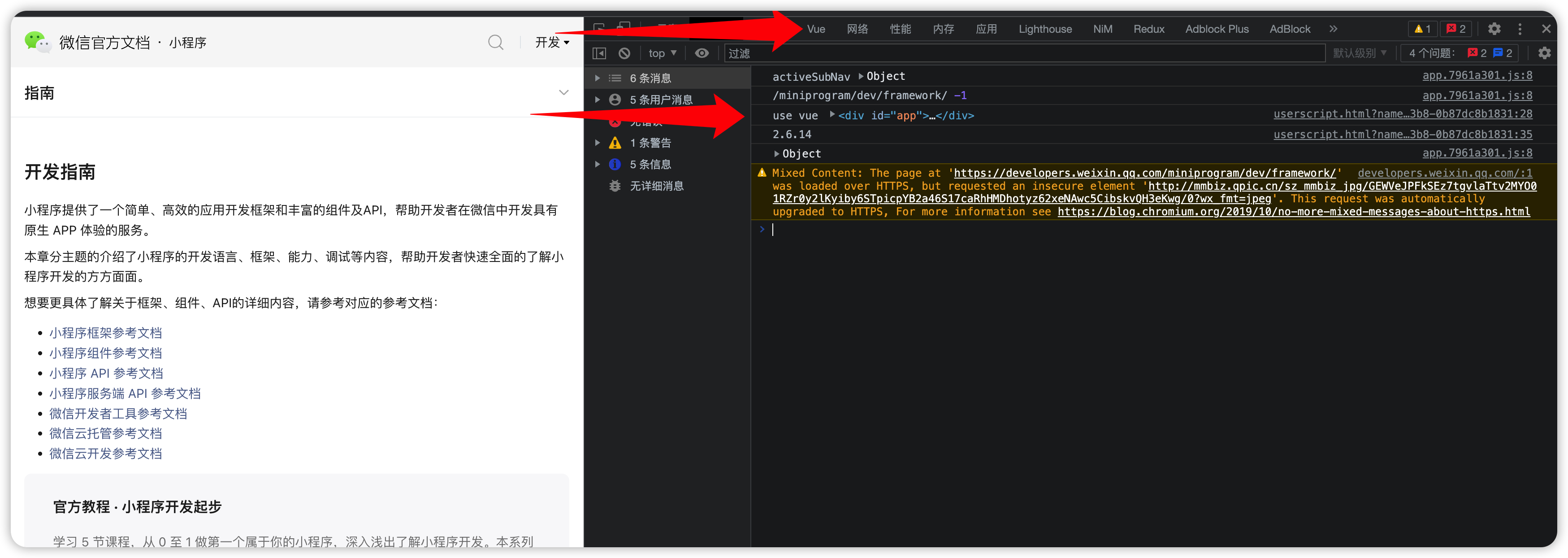Open console settings gear next to issues

(x=1544, y=53)
